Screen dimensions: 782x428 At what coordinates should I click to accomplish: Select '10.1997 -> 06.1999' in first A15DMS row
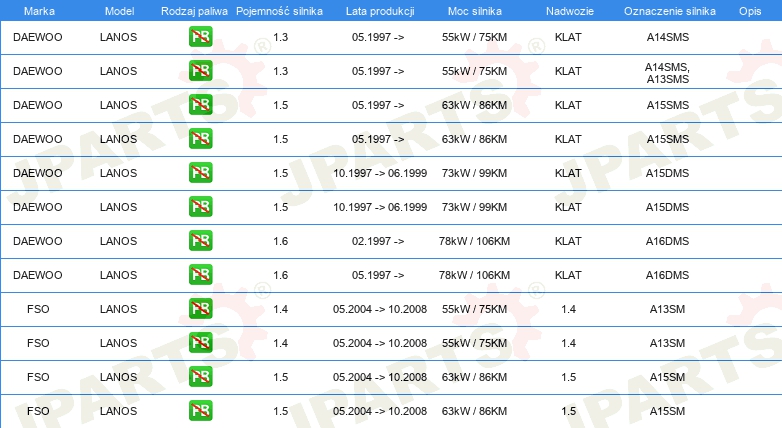pos(380,174)
